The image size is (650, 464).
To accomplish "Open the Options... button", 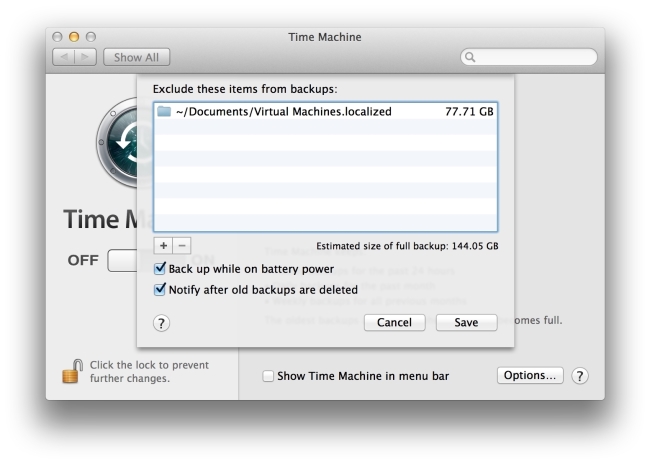I will point(530,375).
